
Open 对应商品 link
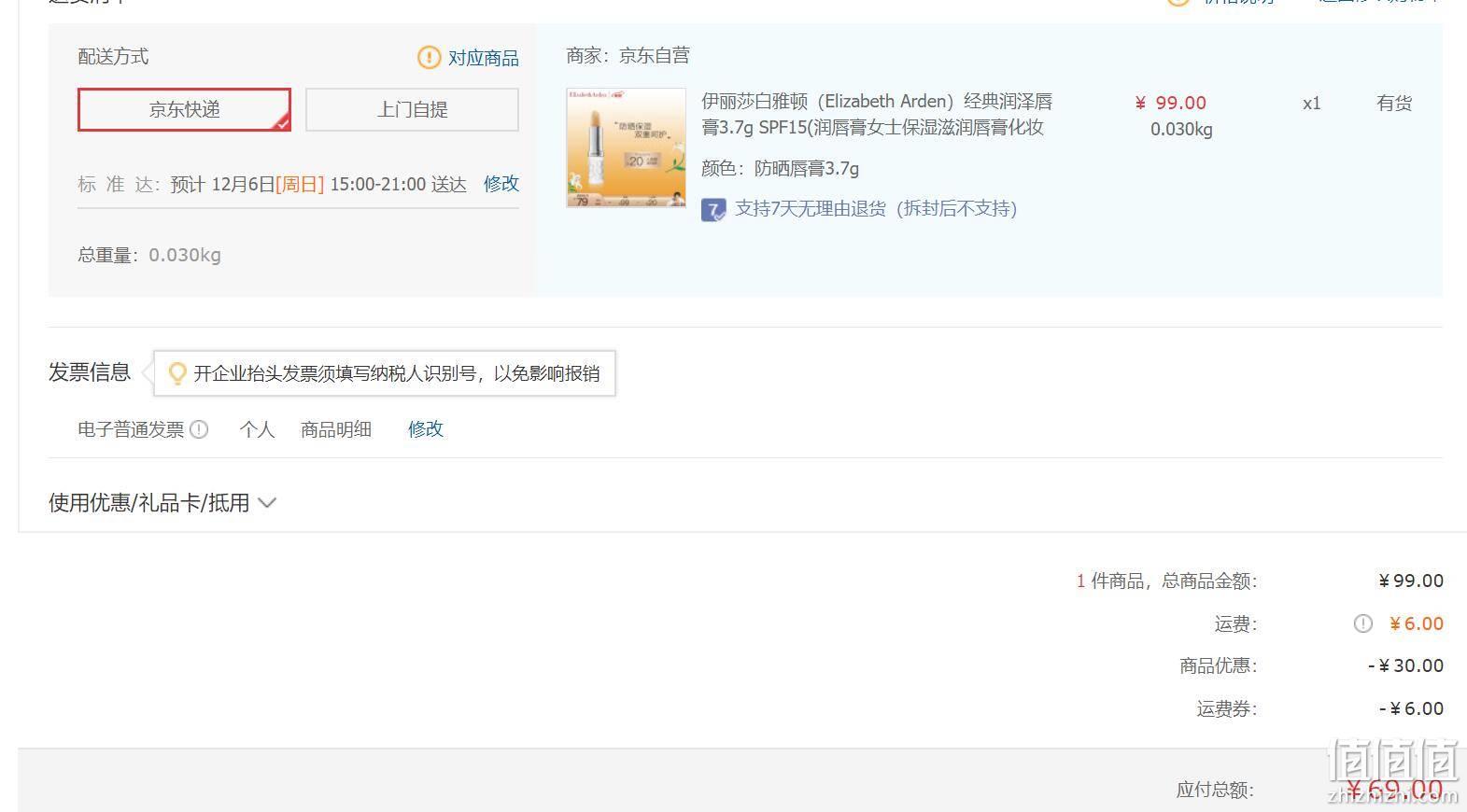click(483, 58)
